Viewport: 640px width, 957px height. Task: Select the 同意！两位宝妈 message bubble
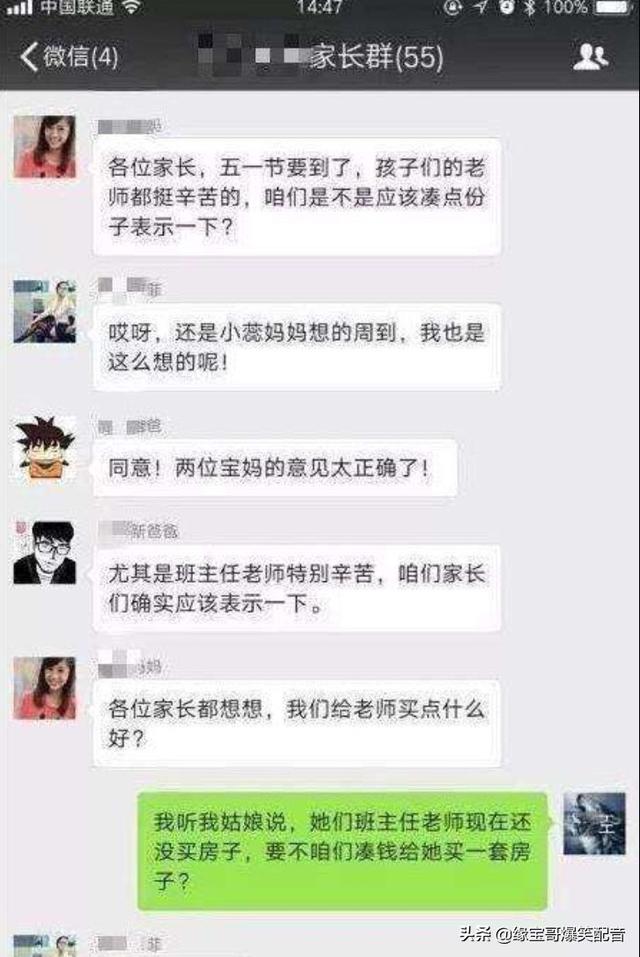(275, 468)
